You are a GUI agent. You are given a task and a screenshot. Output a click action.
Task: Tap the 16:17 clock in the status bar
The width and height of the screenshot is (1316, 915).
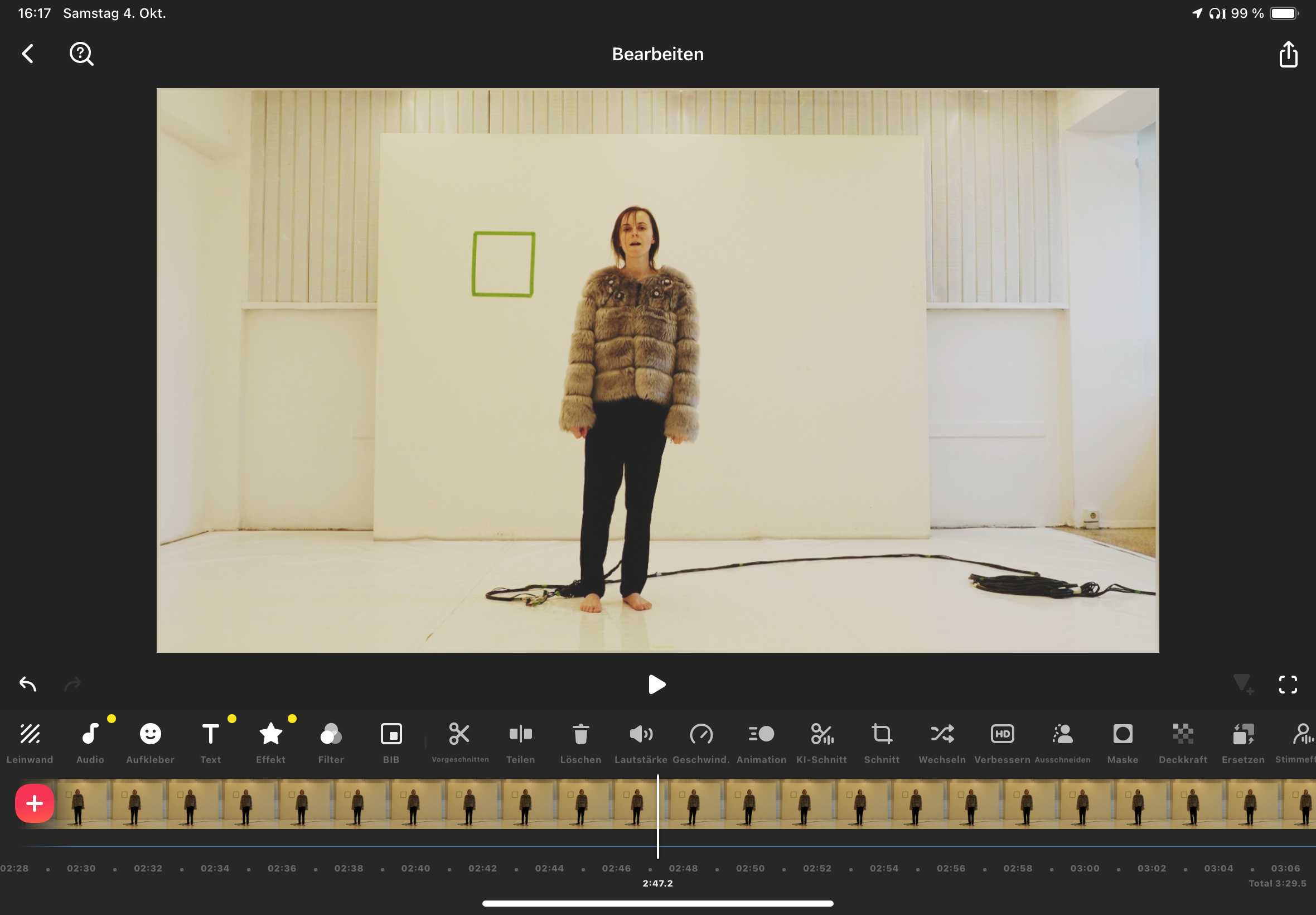click(35, 13)
